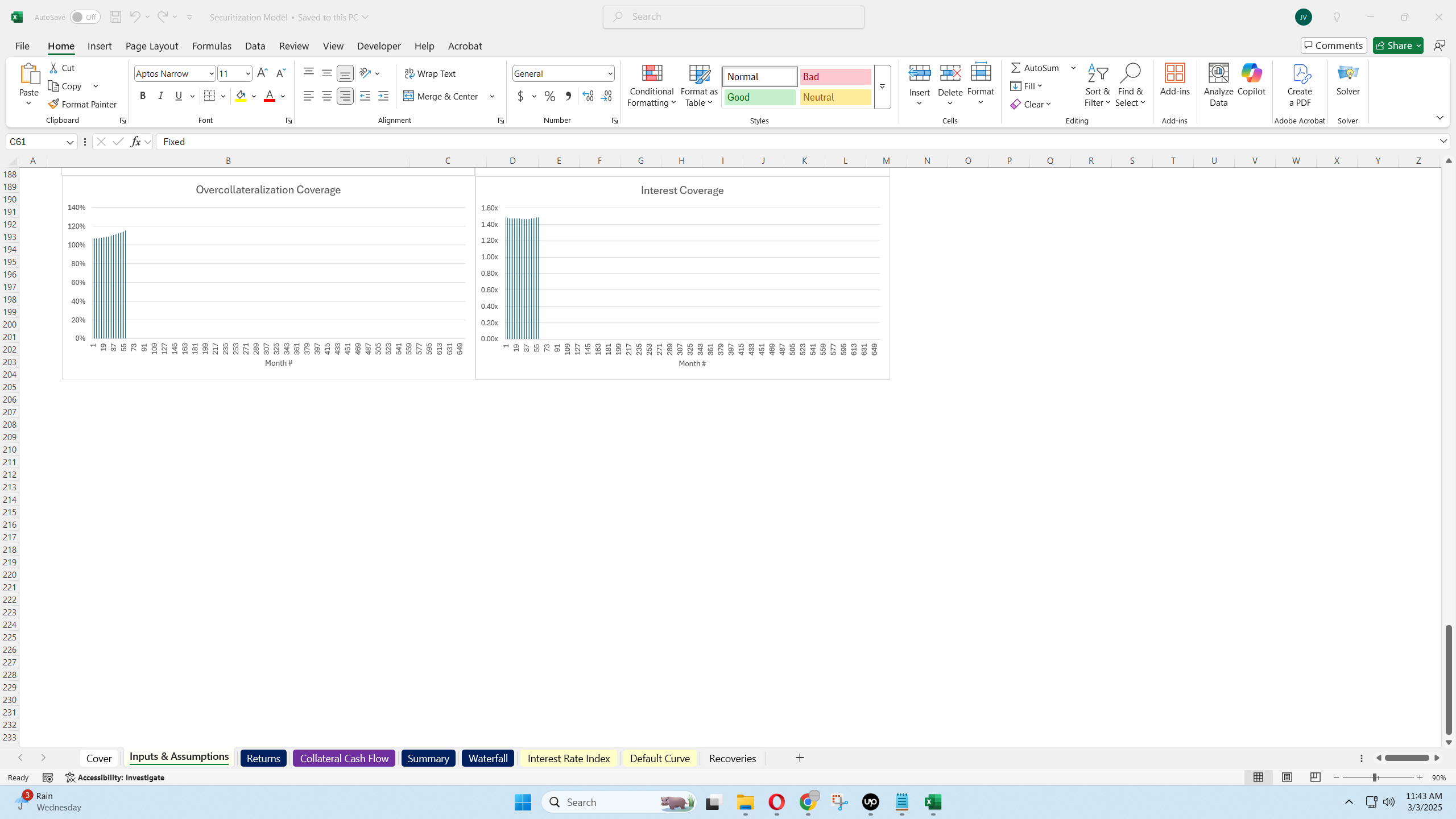Toggle Align Left alignment
The image size is (1456, 819).
[x=309, y=96]
